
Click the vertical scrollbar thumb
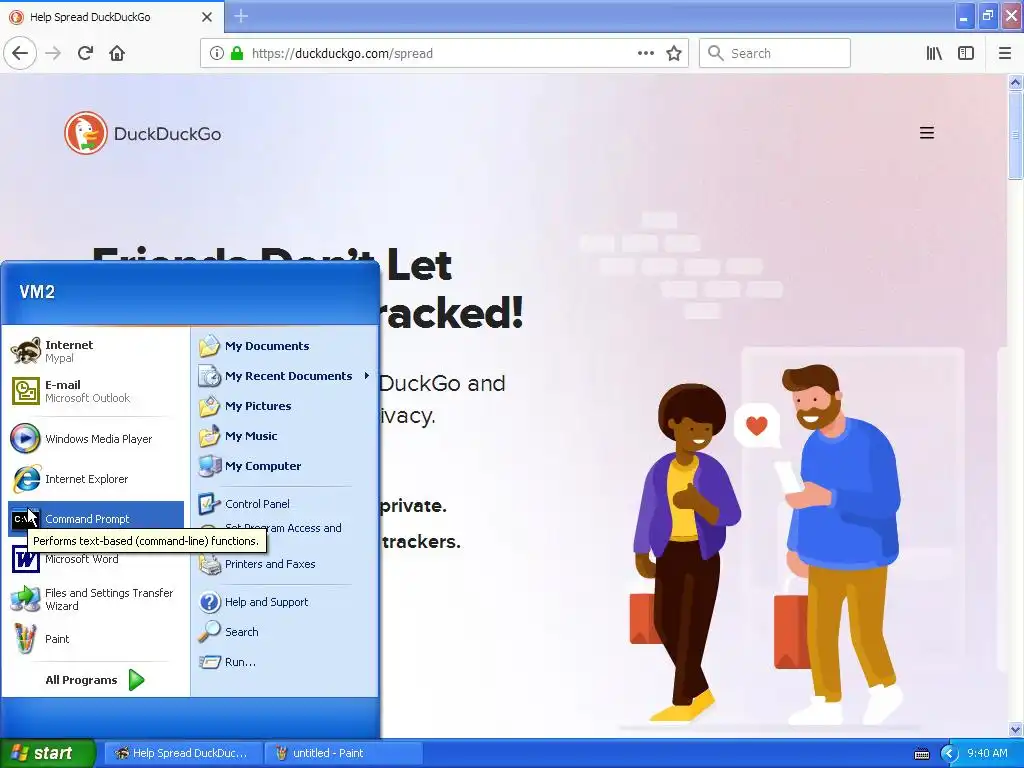pyautogui.click(x=1015, y=135)
